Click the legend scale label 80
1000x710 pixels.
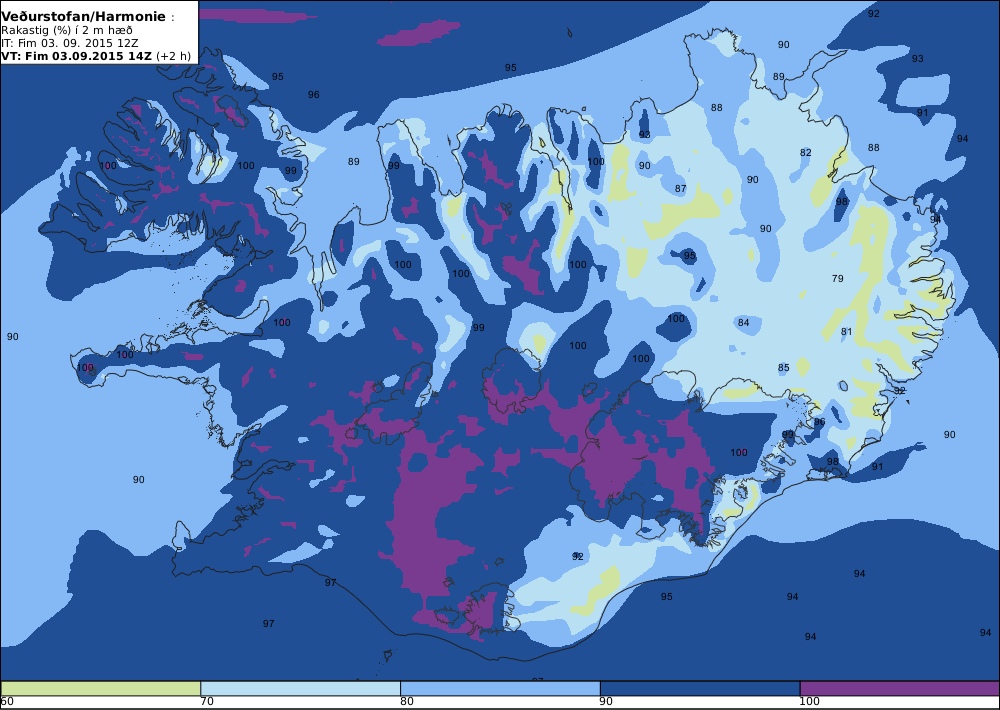[407, 702]
